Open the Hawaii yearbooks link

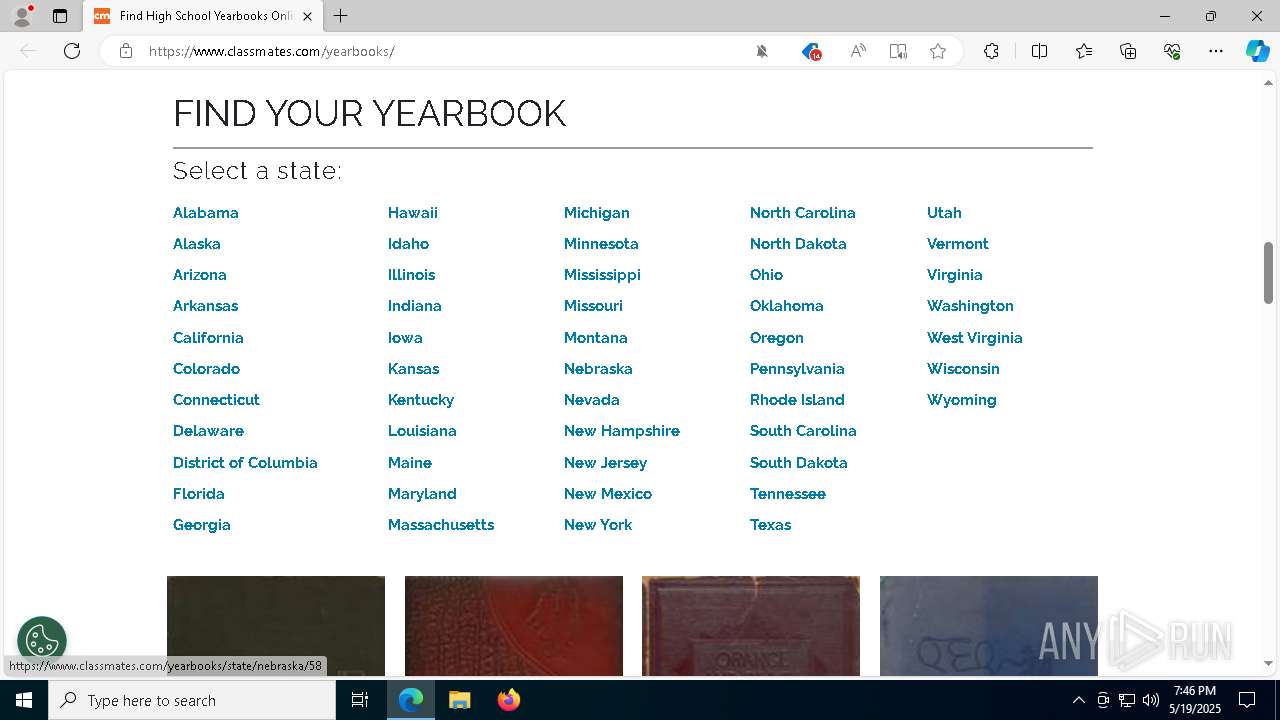click(413, 212)
